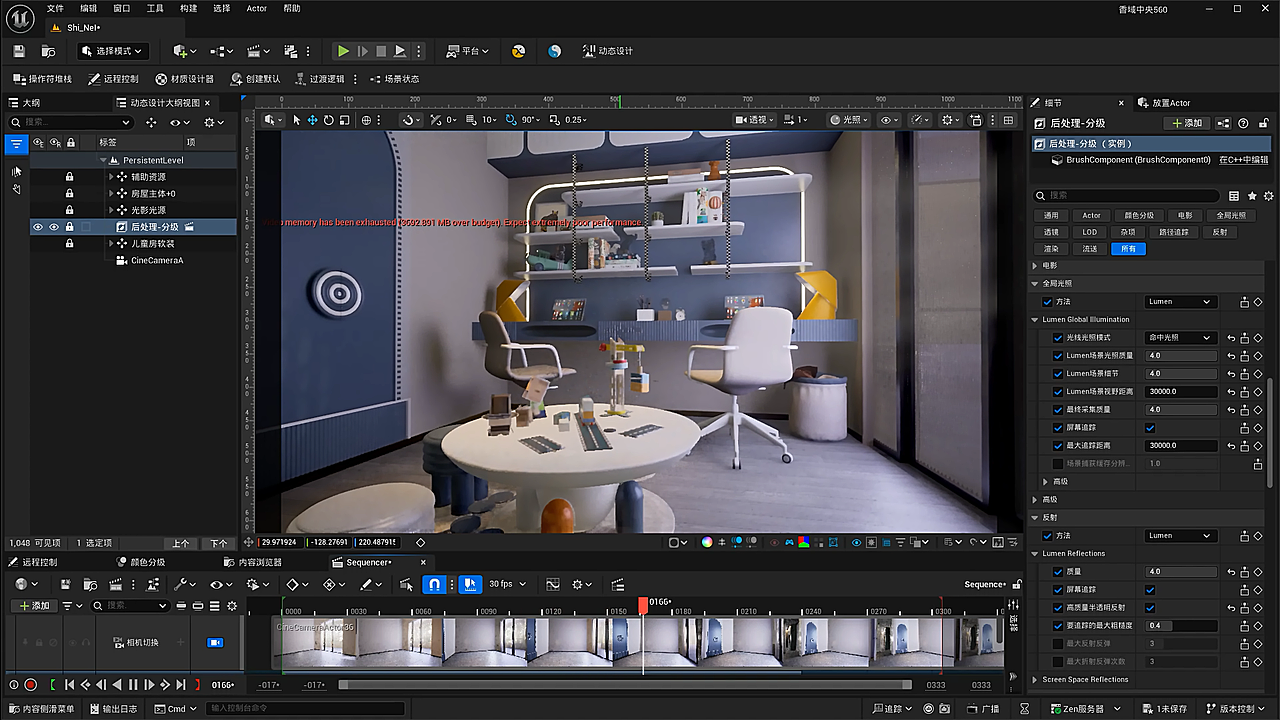
Task: Select the rotate gizmo tool in viewport
Action: click(328, 120)
